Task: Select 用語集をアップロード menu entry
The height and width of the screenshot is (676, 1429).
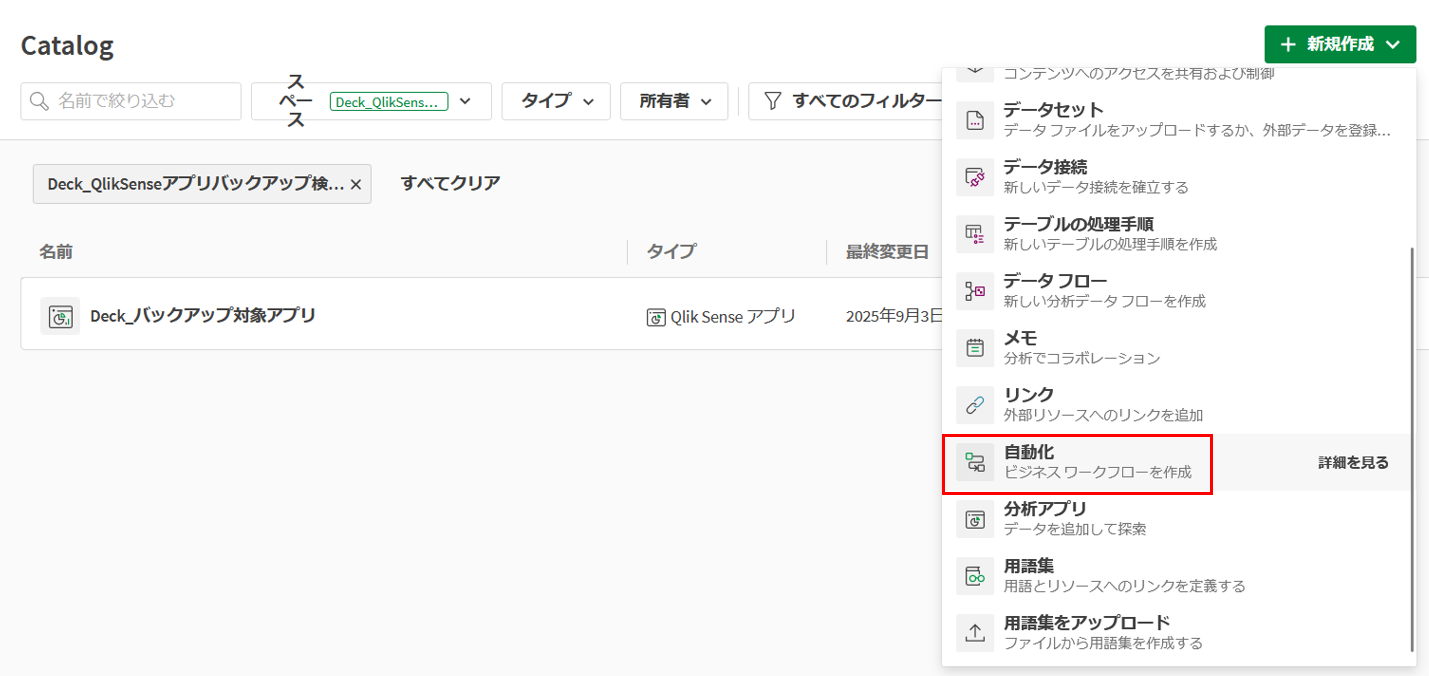Action: coord(1179,633)
